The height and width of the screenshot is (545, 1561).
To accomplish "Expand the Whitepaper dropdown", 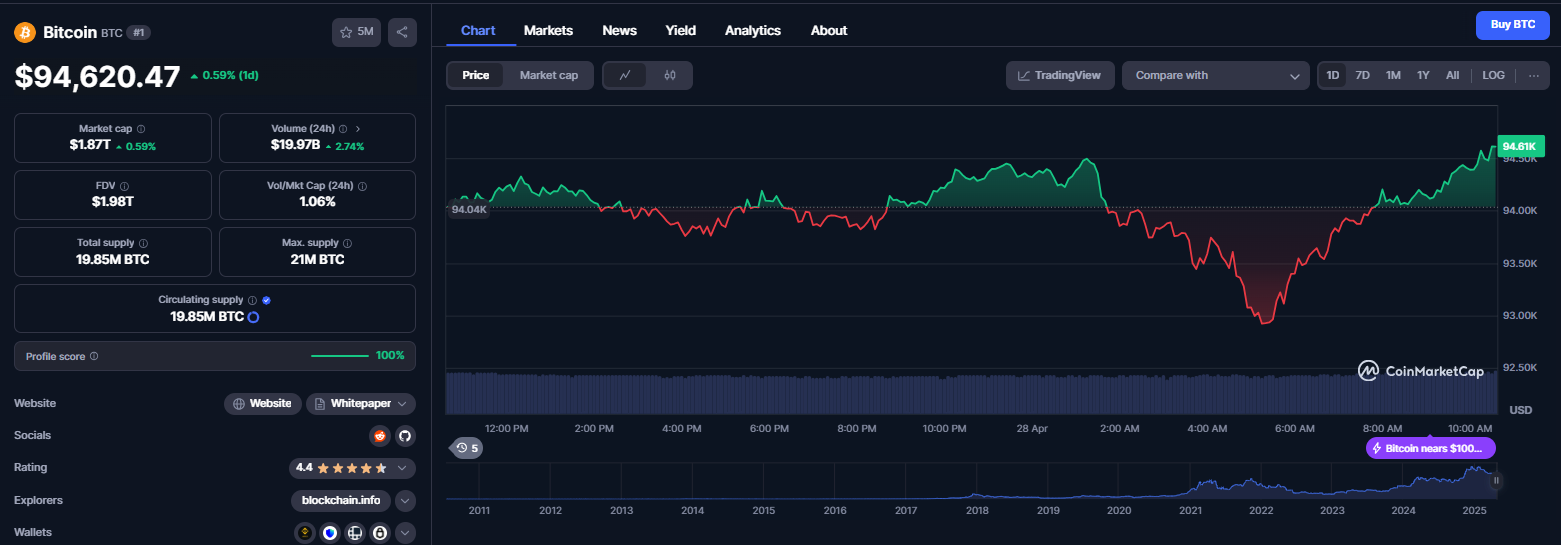I will pyautogui.click(x=361, y=403).
